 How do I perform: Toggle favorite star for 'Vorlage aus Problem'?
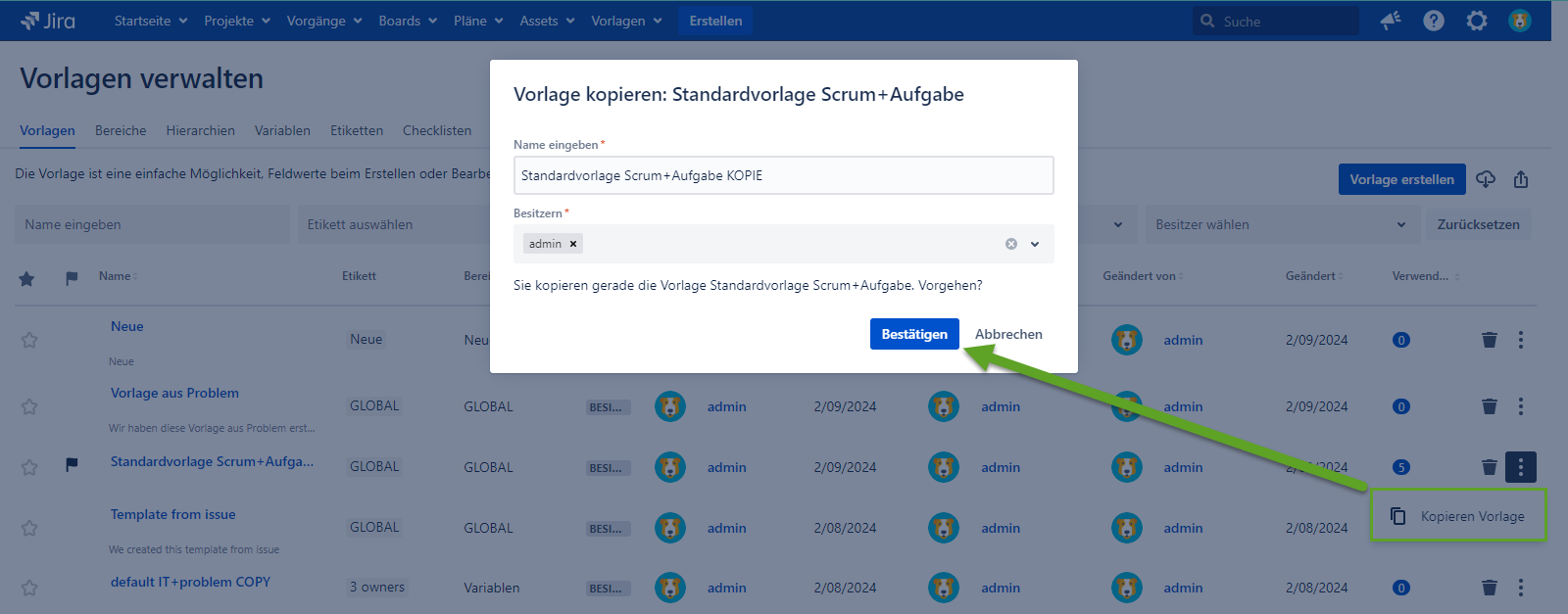(29, 406)
